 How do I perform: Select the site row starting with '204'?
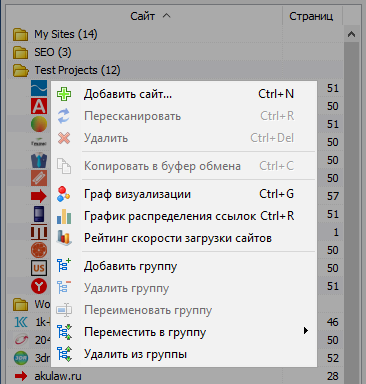click(x=42, y=340)
